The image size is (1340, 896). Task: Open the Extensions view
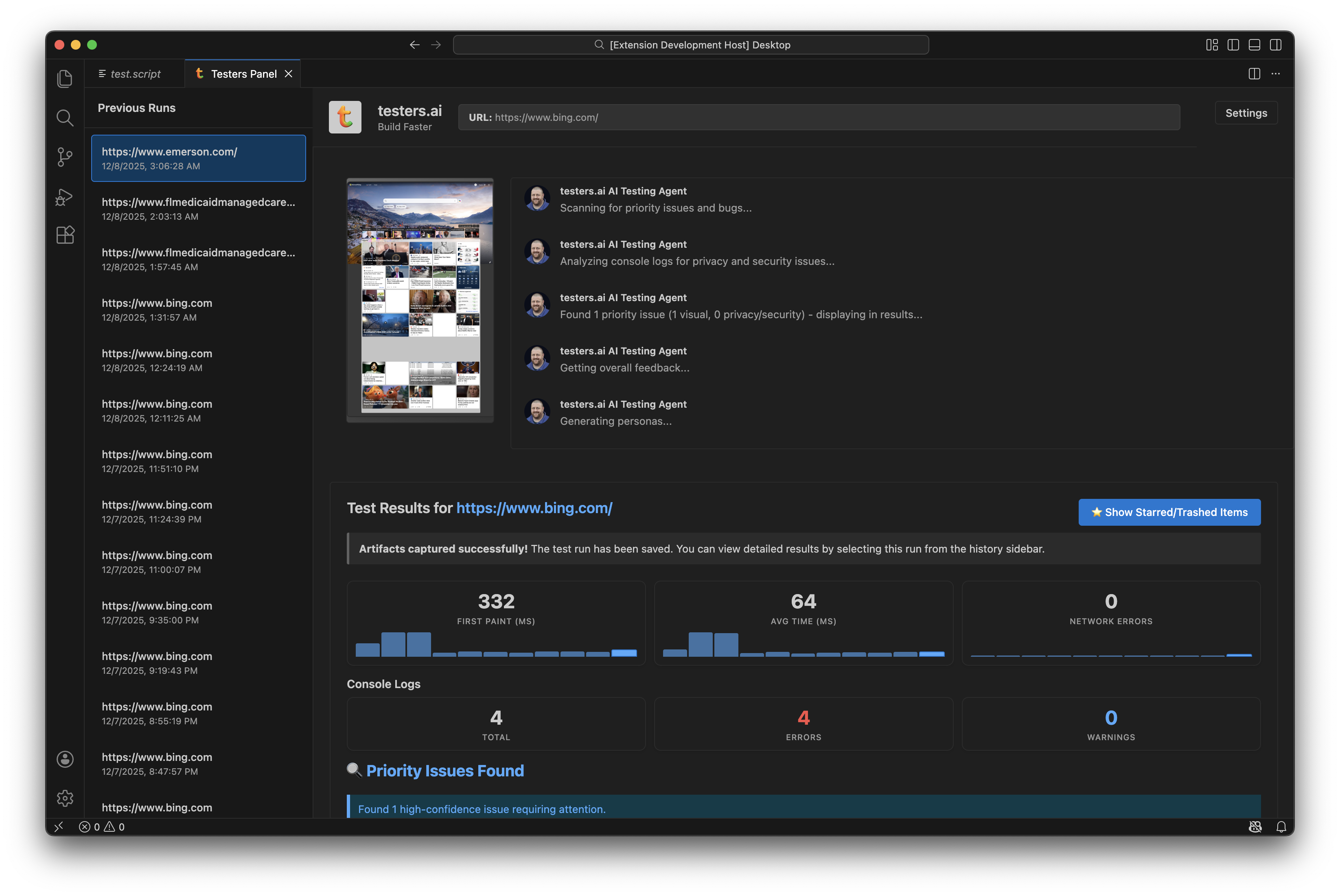pos(65,234)
